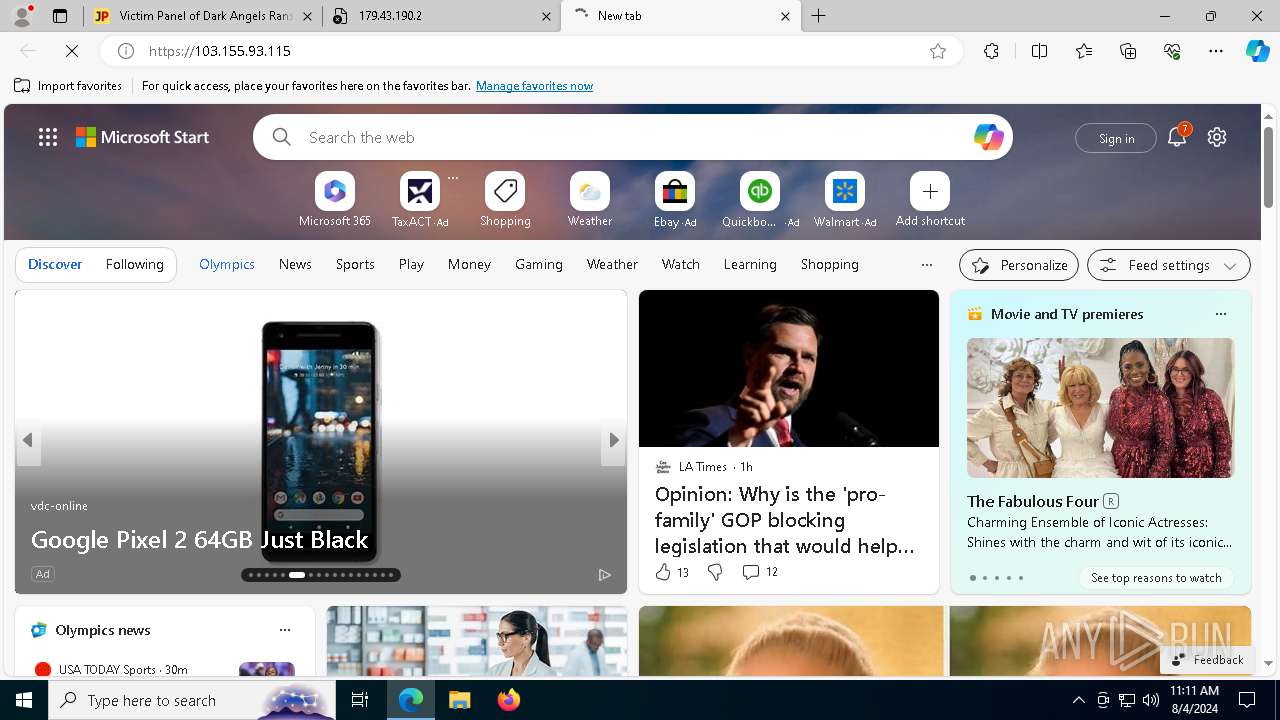Open Settings and more ellipsis menu

1216,51
